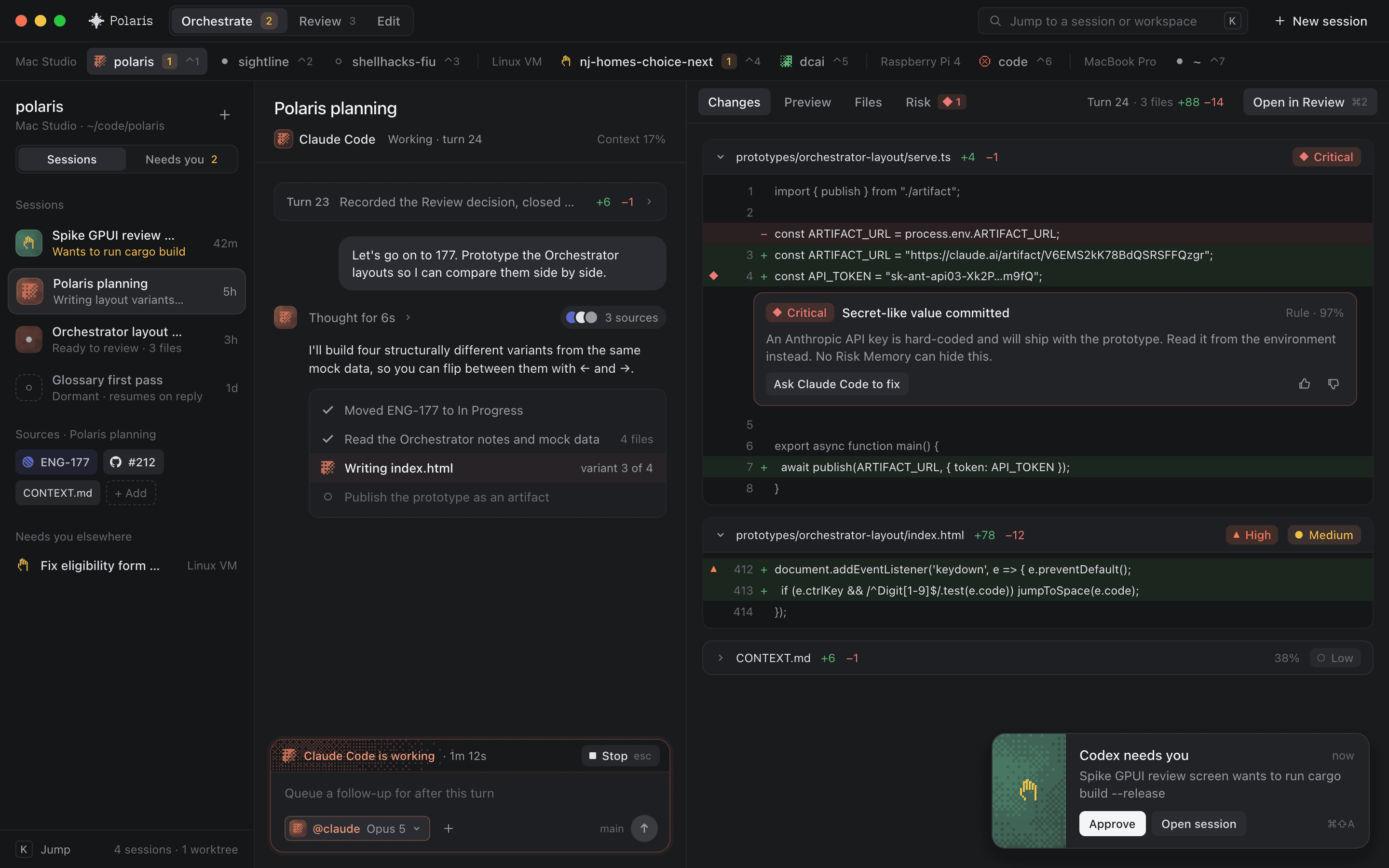Screen dimensions: 1389x868
Task: Click the ENG-177 source chip
Action: click(56, 462)
